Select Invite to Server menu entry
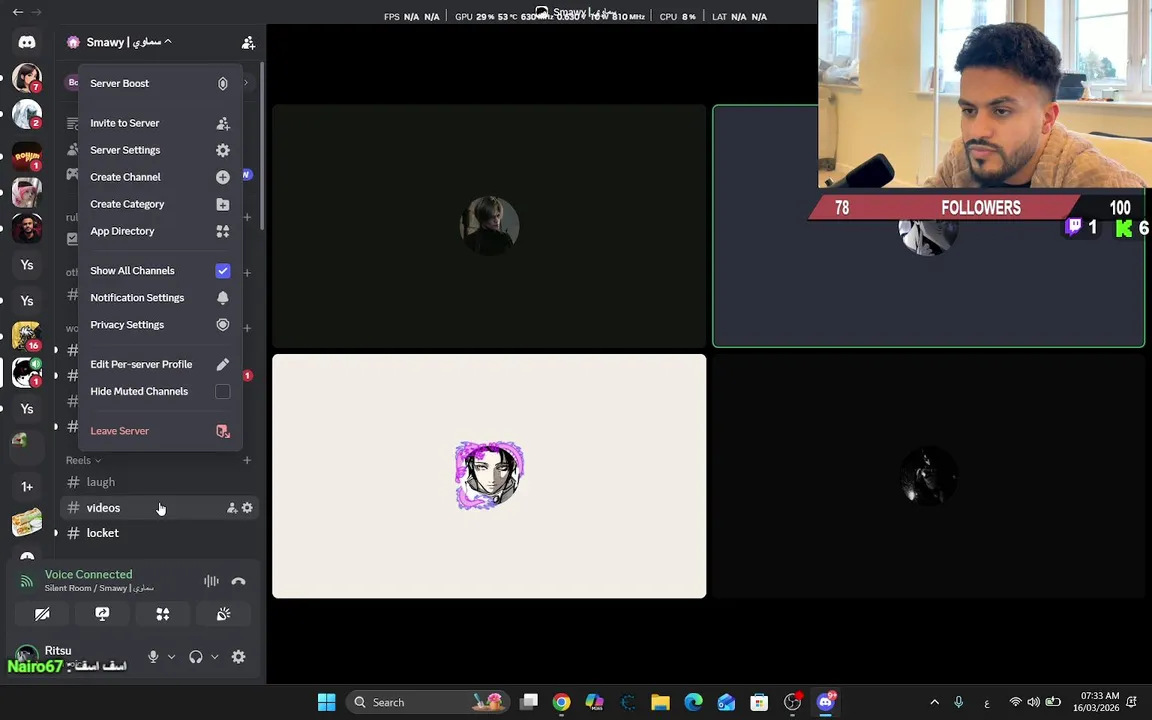 click(160, 123)
